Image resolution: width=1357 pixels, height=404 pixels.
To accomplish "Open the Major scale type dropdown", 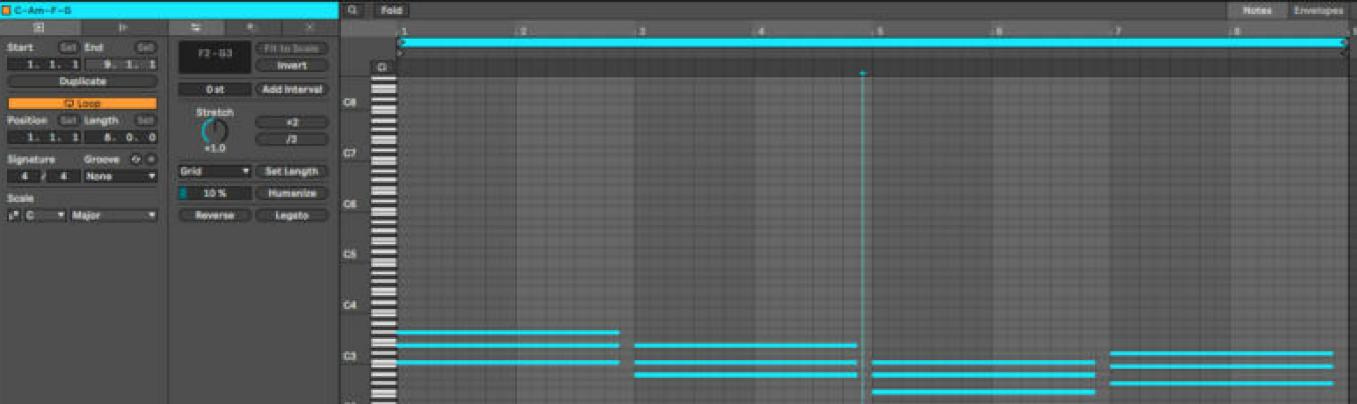I will tap(113, 215).
